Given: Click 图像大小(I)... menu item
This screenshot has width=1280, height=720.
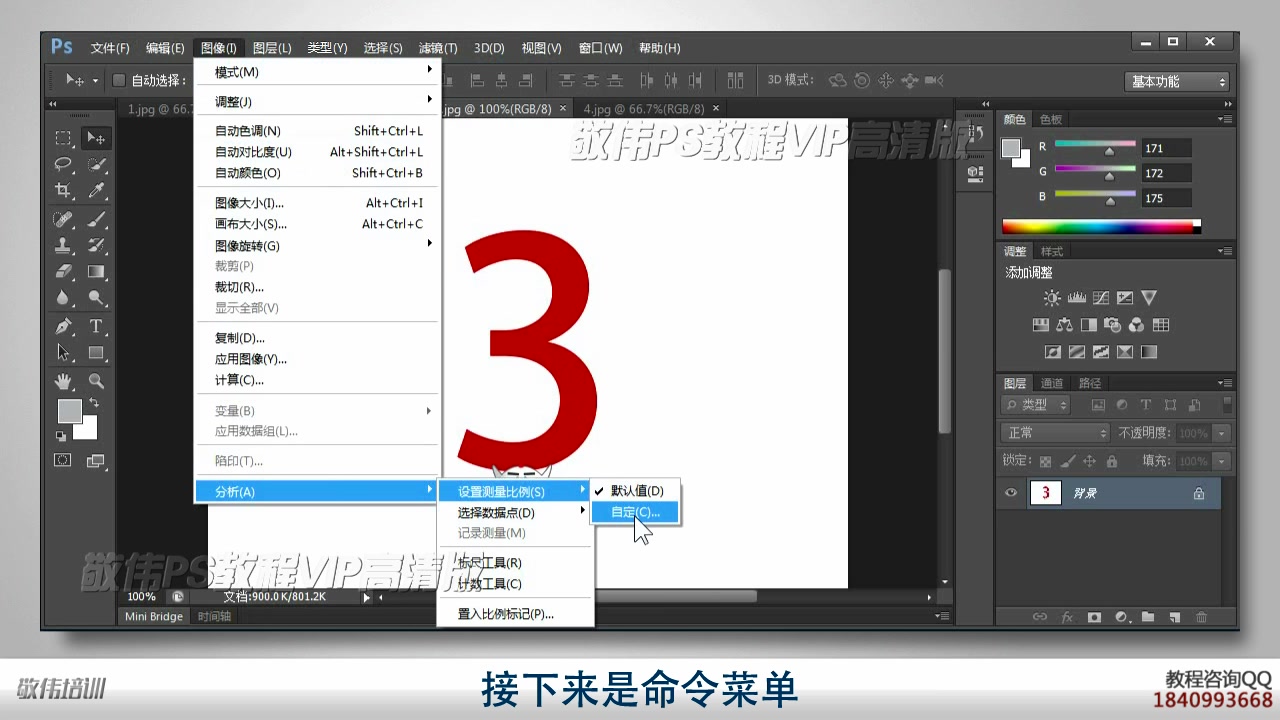Looking at the screenshot, I should click(318, 203).
